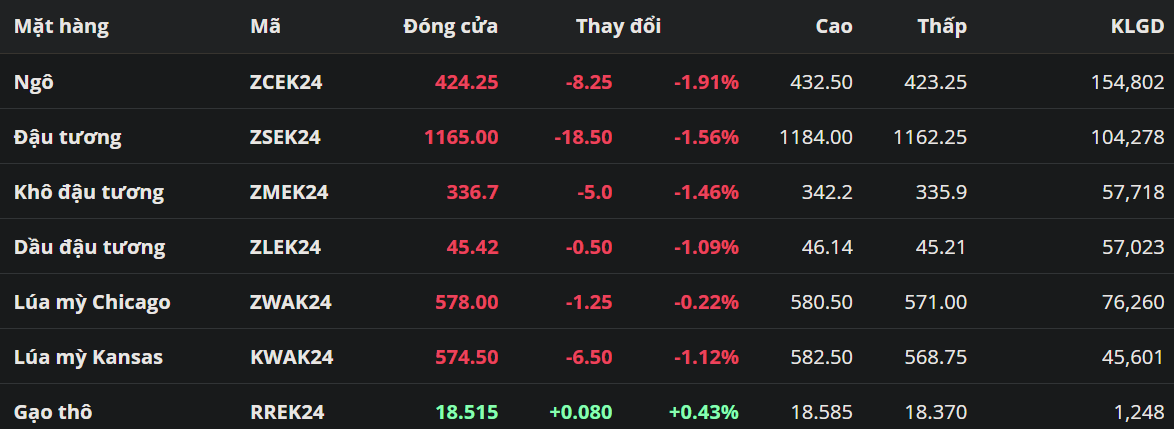1174x429 pixels.
Task: Select Ngô volume 154,802 cell
Action: [1127, 82]
